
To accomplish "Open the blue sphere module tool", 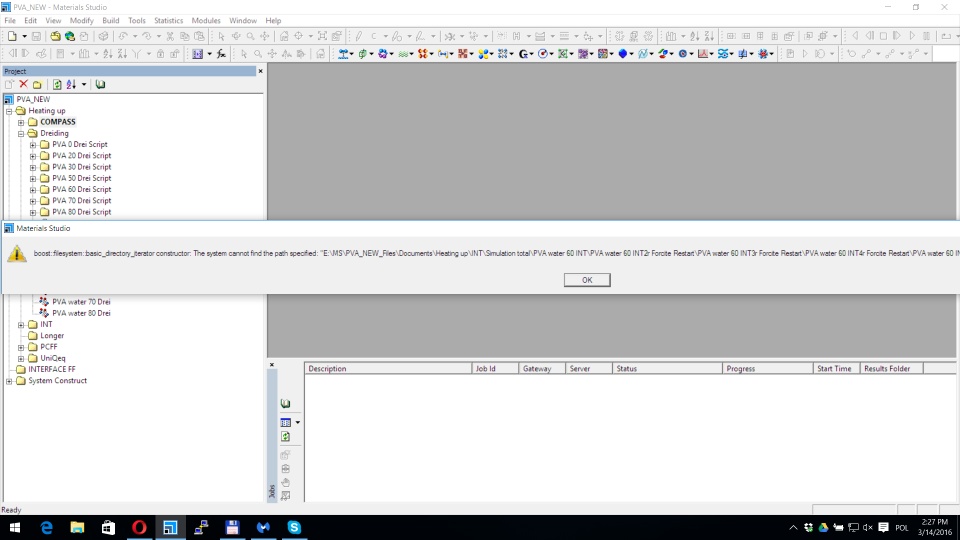I will (623, 54).
